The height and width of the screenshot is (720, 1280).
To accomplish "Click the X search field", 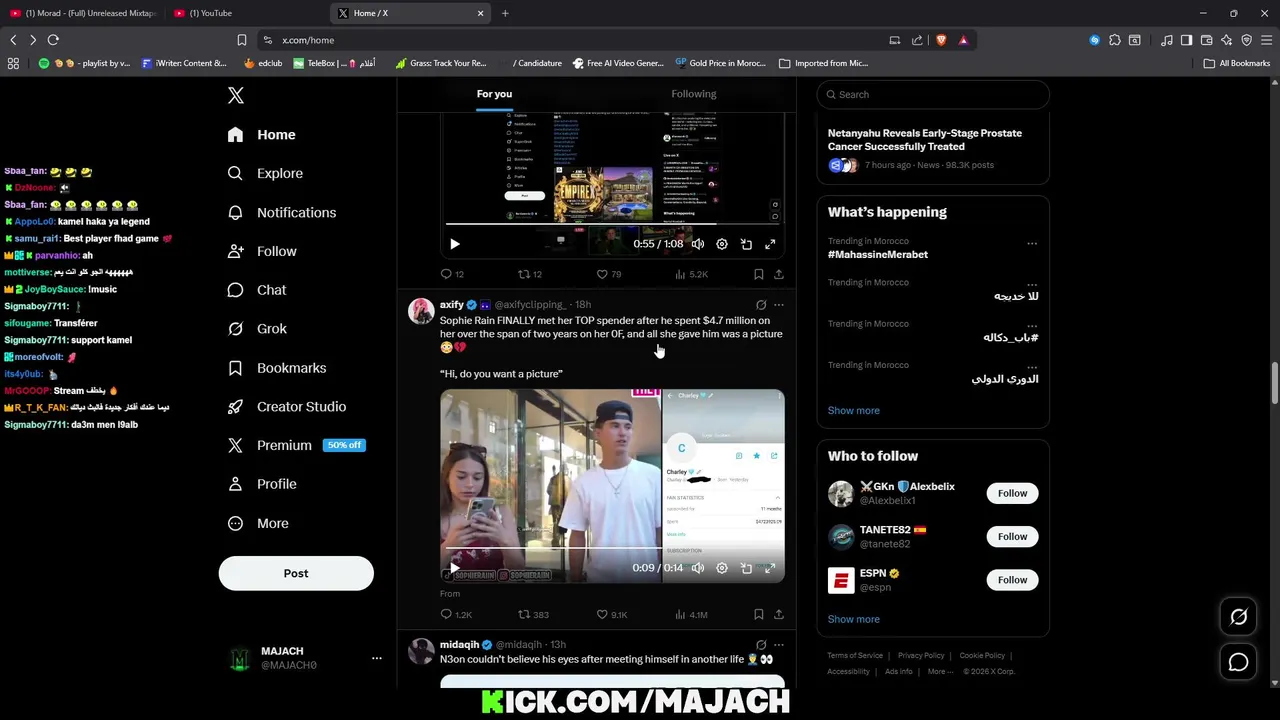I will click(933, 94).
